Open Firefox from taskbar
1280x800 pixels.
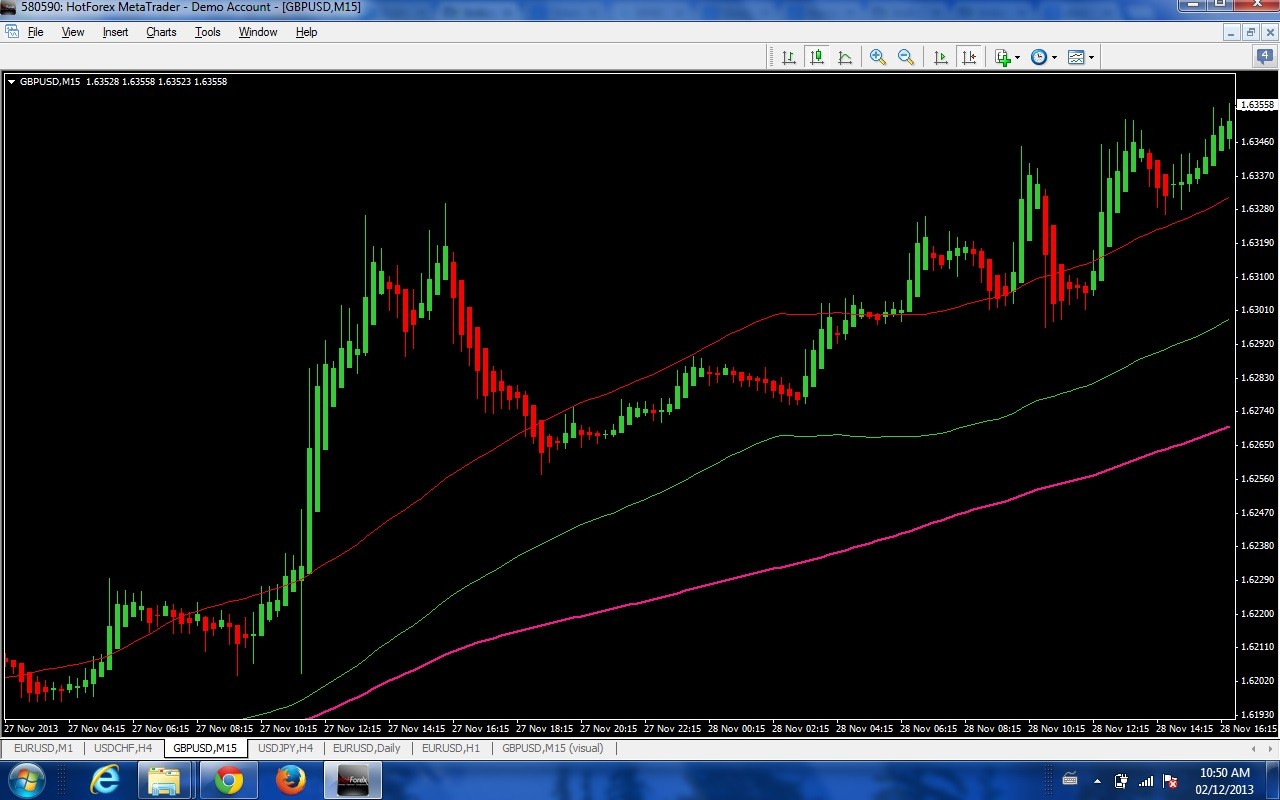pos(291,780)
